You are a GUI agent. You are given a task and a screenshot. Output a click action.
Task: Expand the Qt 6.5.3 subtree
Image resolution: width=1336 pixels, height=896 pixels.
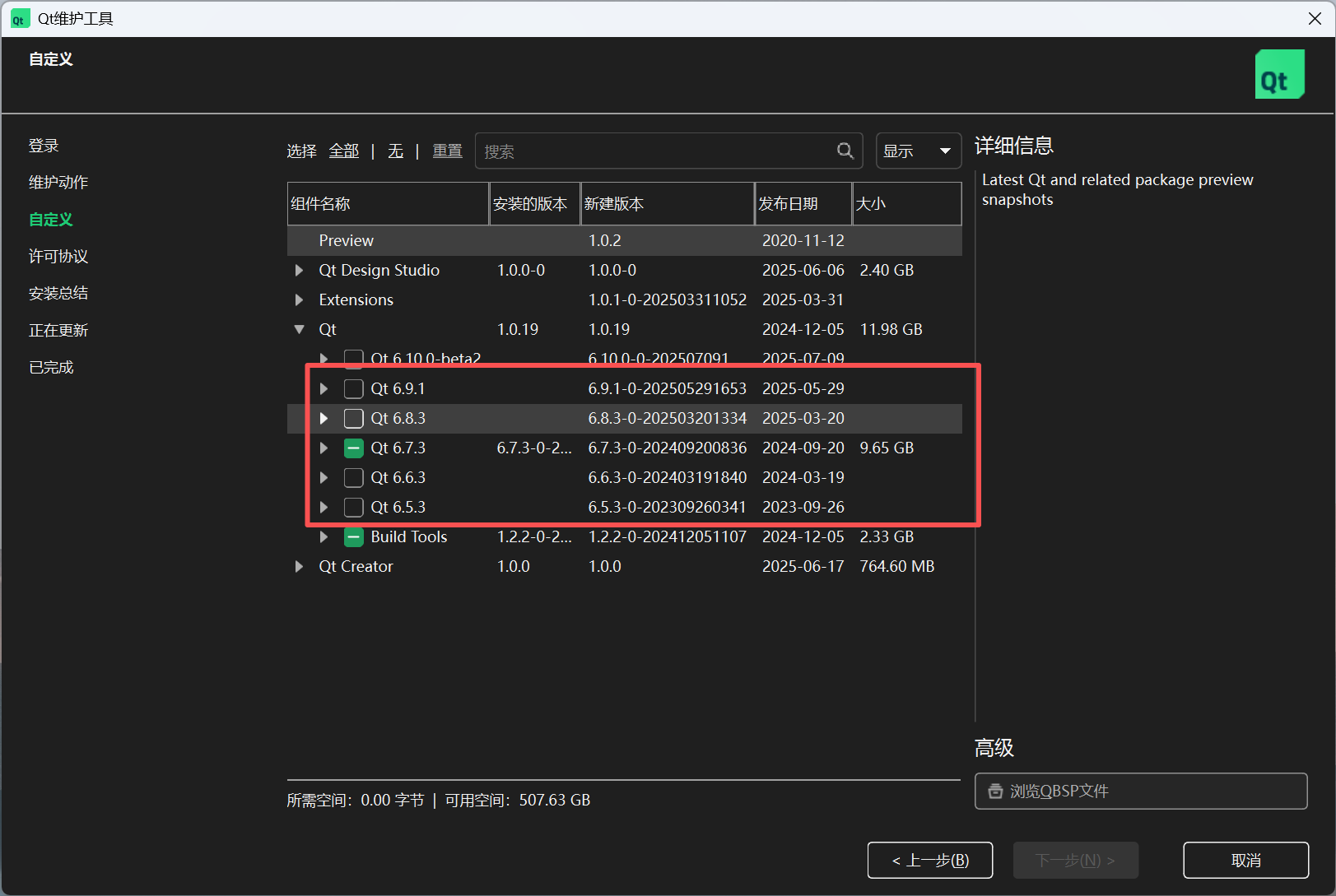point(324,507)
